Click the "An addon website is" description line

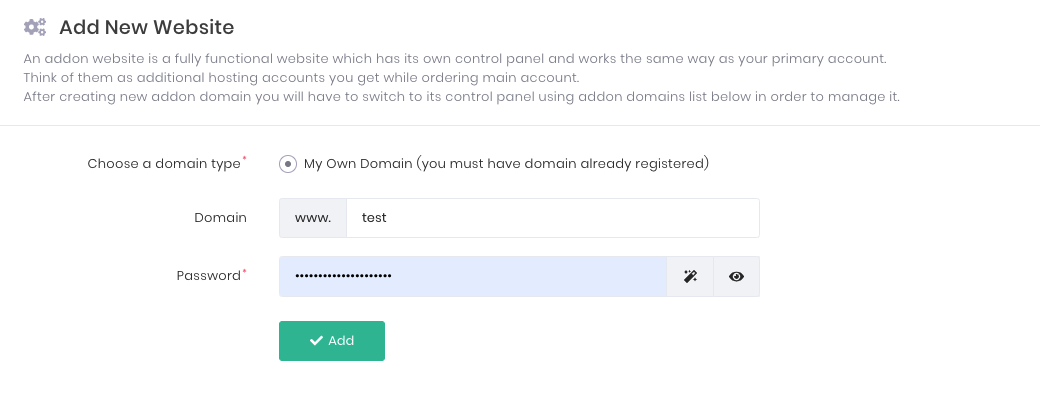click(x=455, y=59)
